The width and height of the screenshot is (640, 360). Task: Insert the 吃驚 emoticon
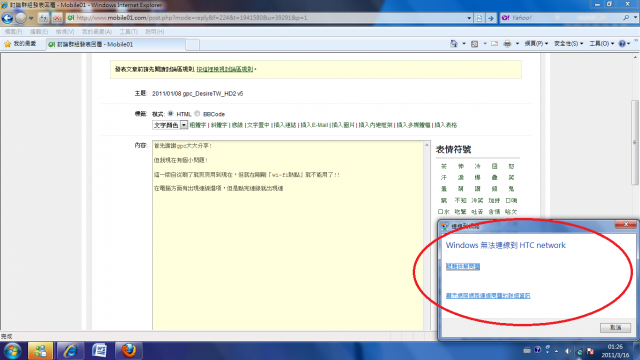460,211
